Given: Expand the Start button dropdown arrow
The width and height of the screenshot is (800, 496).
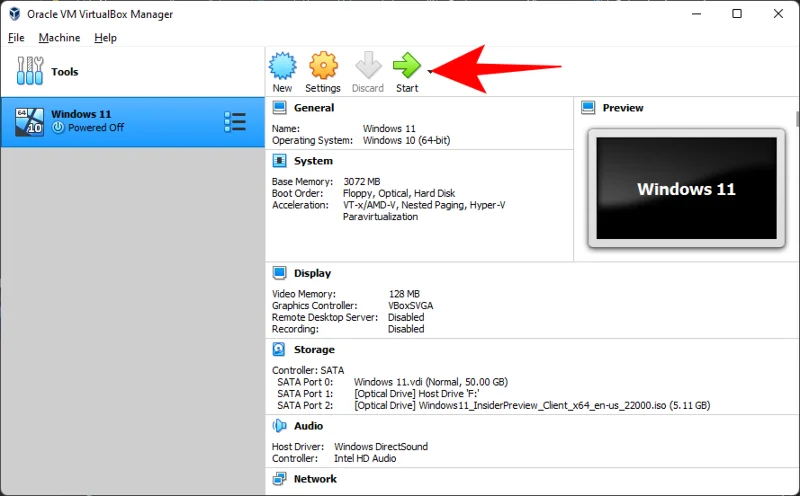Looking at the screenshot, I should pyautogui.click(x=430, y=72).
